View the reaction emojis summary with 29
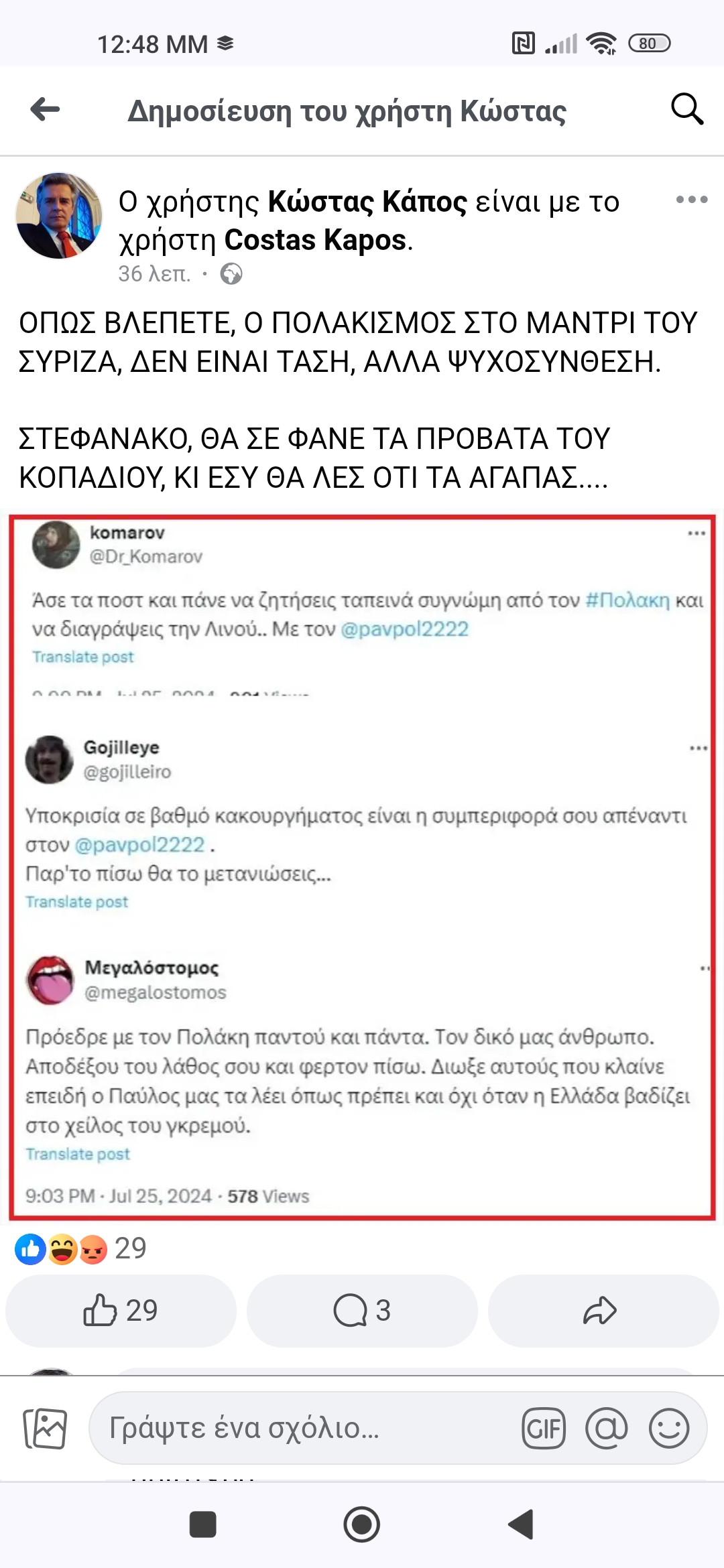 [x=80, y=1249]
